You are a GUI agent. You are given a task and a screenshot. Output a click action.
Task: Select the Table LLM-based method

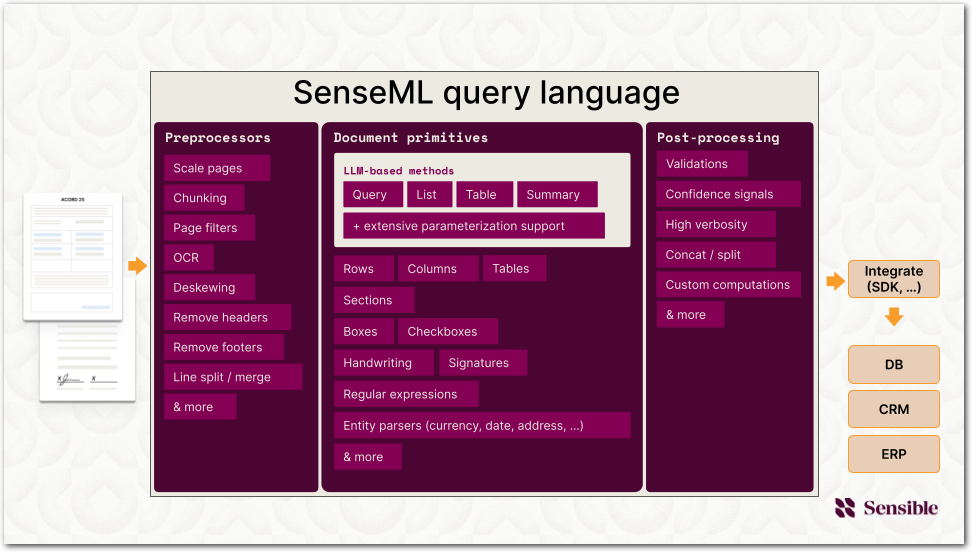pyautogui.click(x=485, y=194)
